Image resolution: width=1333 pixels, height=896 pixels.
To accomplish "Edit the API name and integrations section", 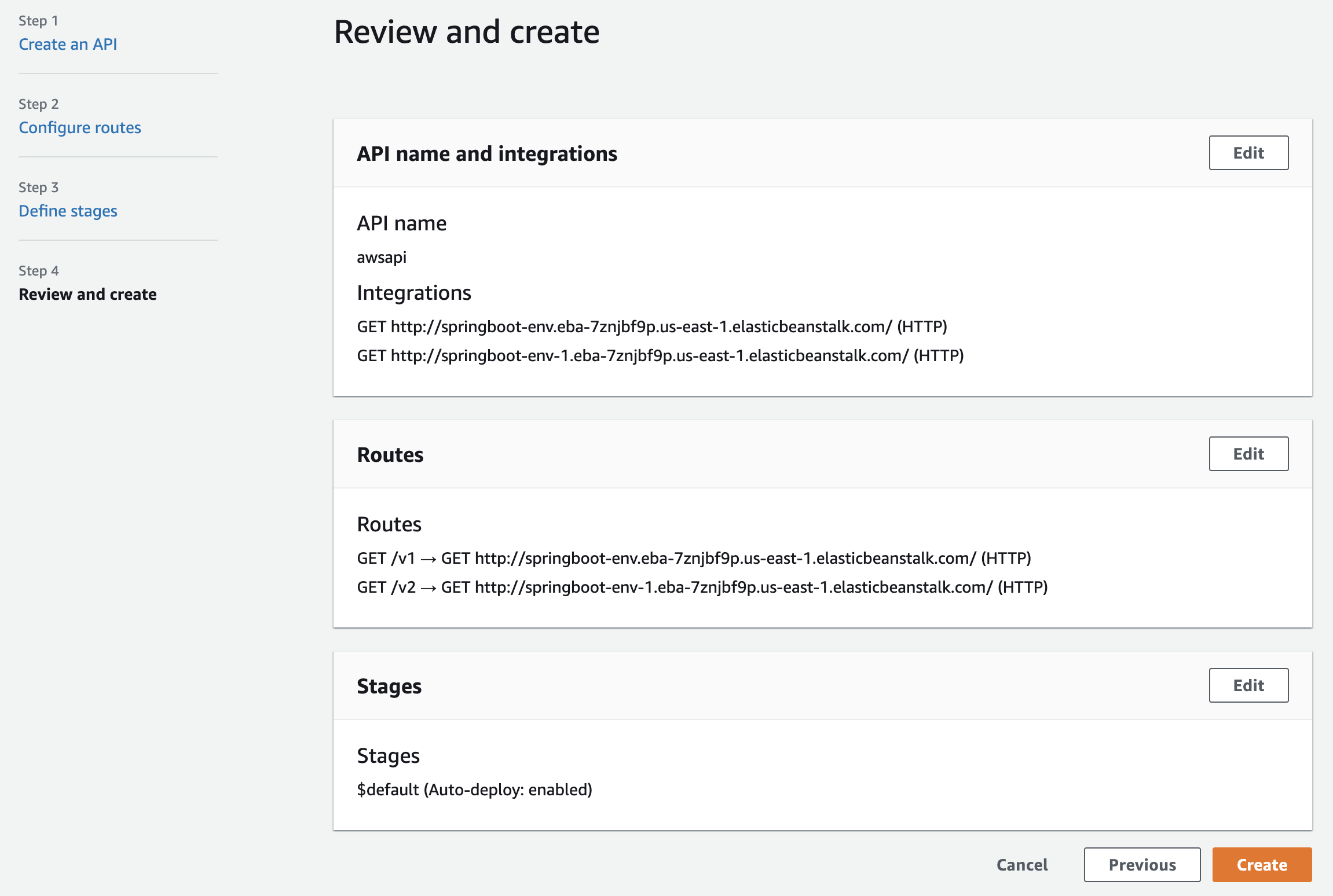I will [x=1248, y=153].
